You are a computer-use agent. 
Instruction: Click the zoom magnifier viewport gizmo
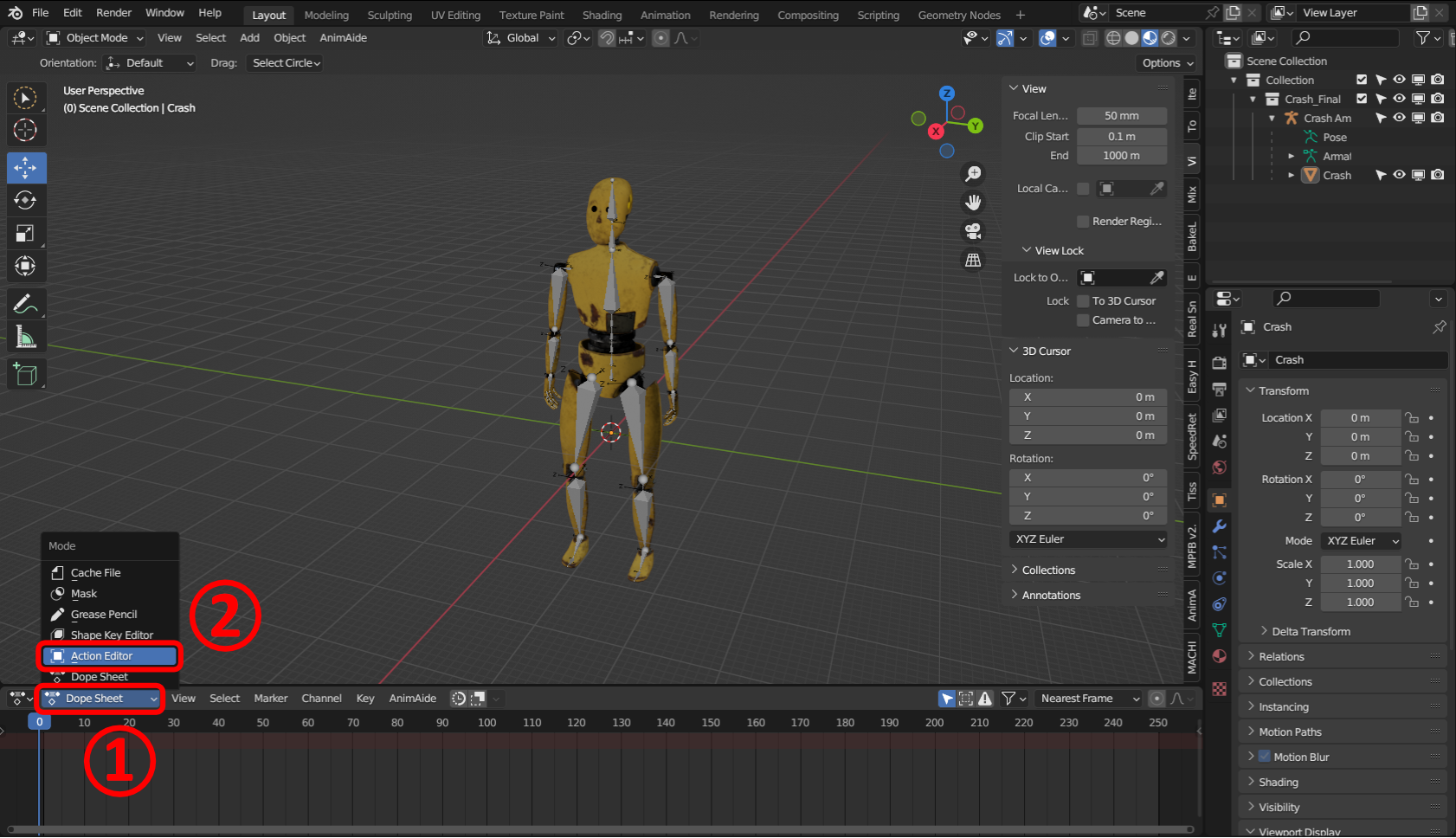pos(973,174)
